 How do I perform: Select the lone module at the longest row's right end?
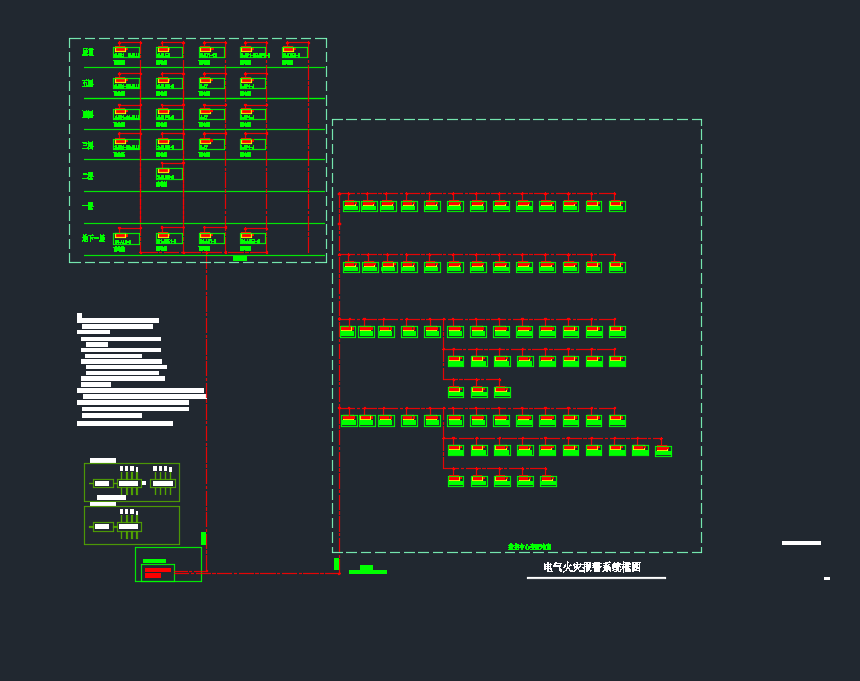click(663, 451)
